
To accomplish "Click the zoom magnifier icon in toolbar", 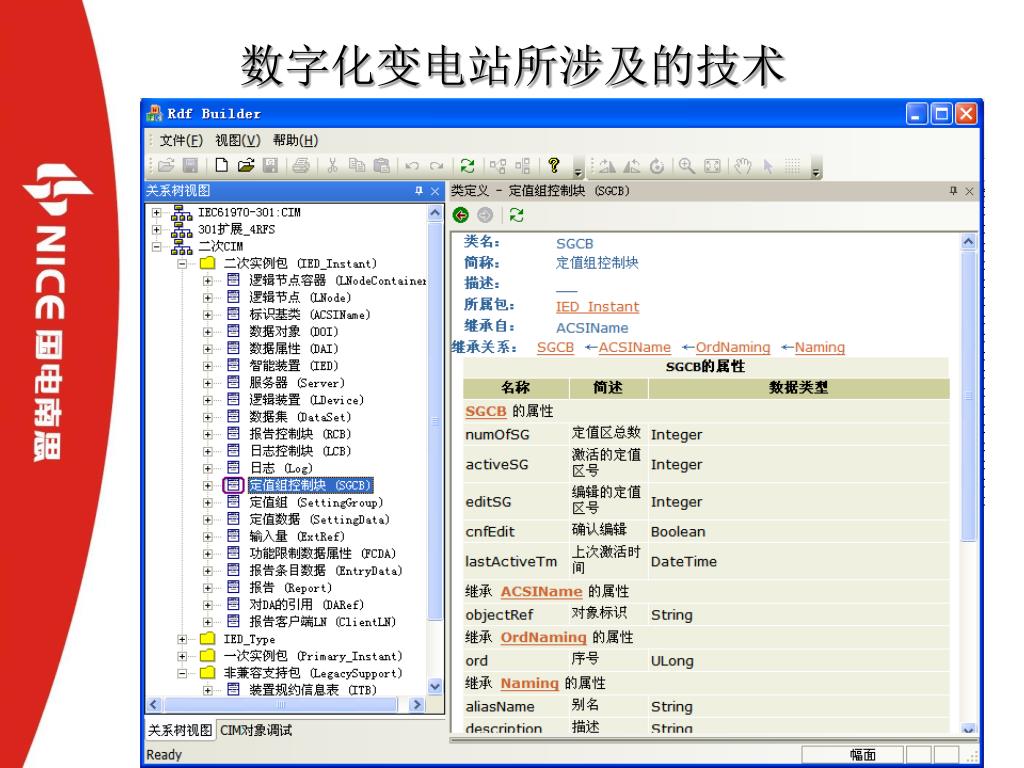I will click(x=686, y=166).
